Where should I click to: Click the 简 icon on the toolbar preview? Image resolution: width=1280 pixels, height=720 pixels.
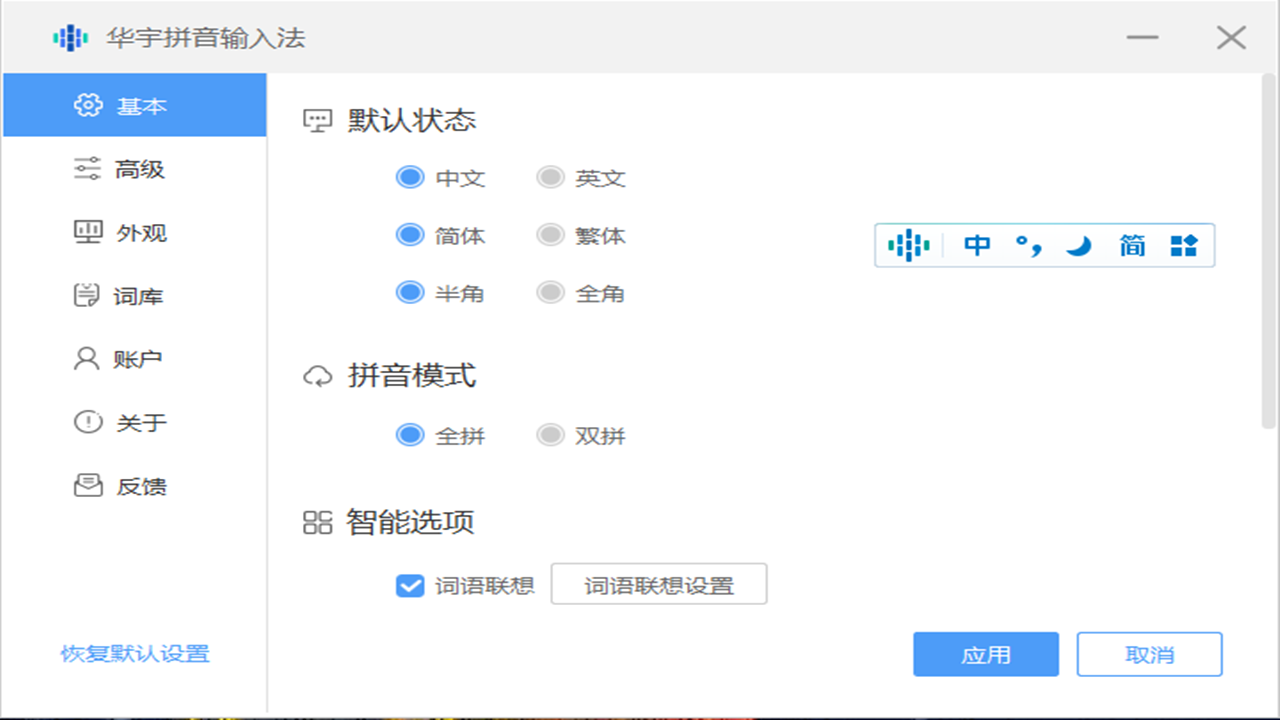click(x=1133, y=244)
